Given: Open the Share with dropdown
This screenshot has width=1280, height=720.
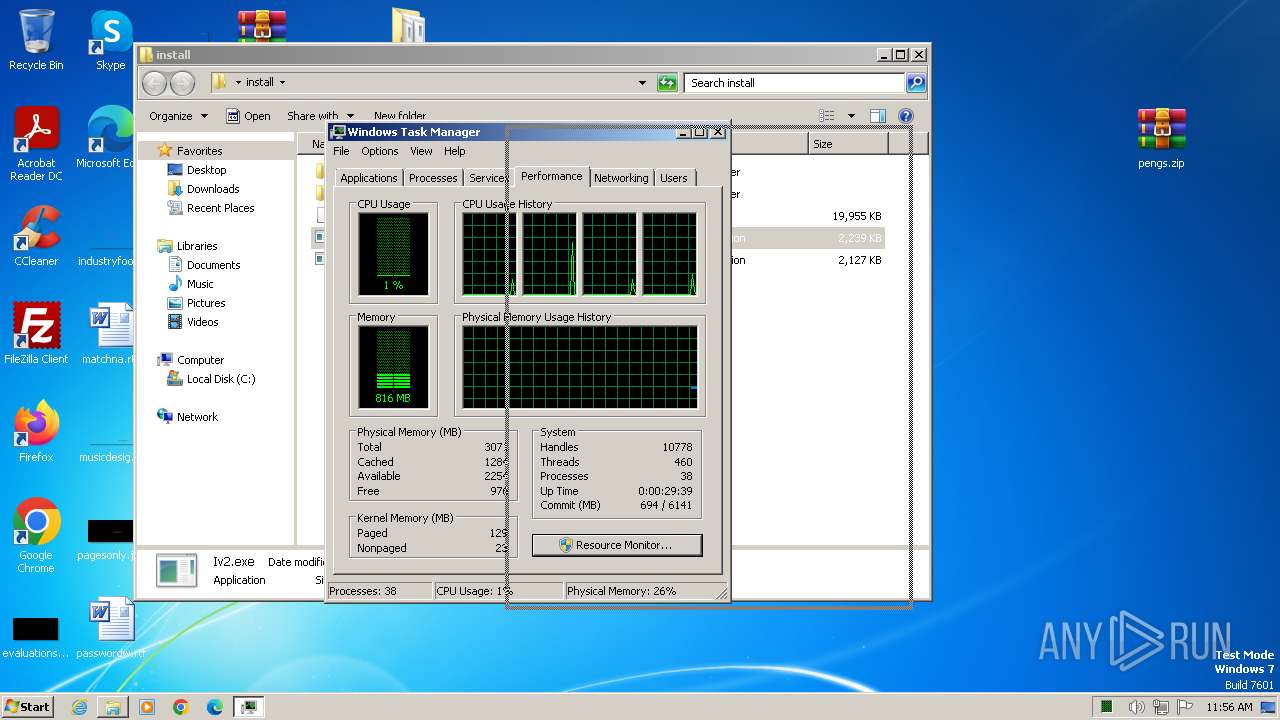Looking at the screenshot, I should (320, 116).
